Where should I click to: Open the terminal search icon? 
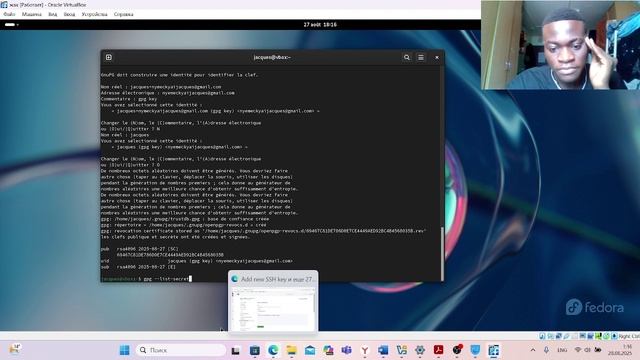(407, 58)
